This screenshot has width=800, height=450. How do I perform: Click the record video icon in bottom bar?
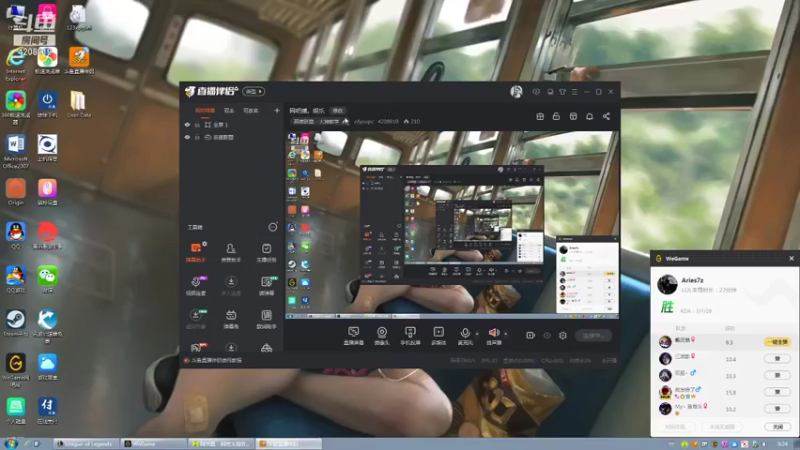coord(531,335)
